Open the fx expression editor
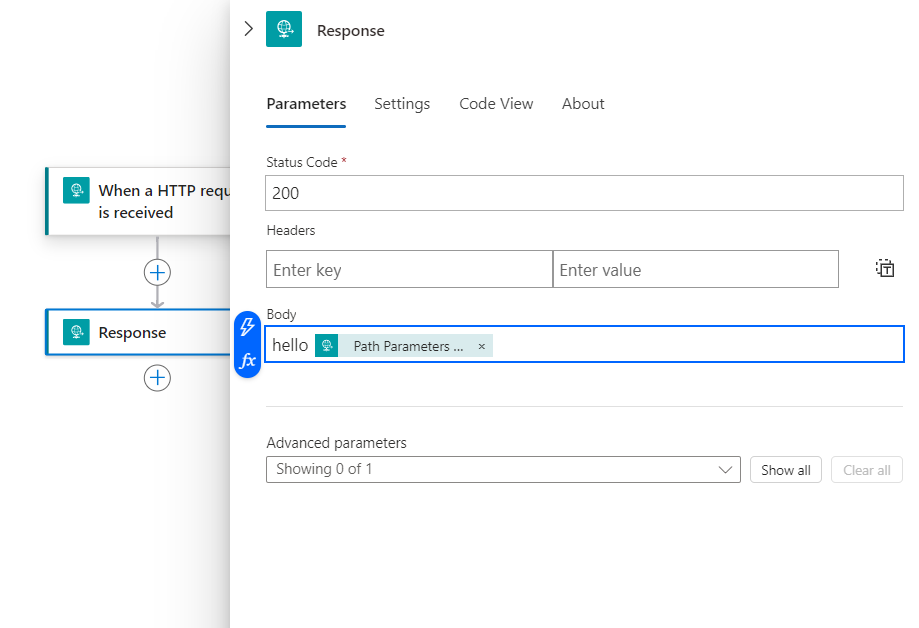 (x=247, y=360)
